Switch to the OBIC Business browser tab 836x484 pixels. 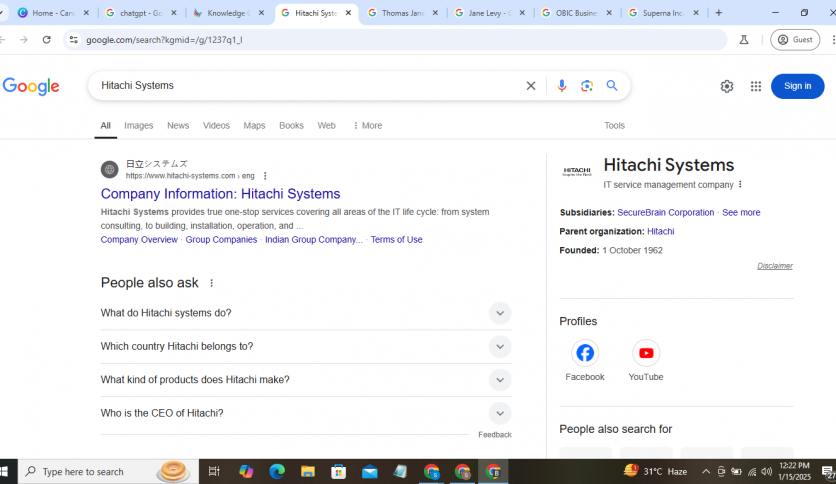pos(576,13)
